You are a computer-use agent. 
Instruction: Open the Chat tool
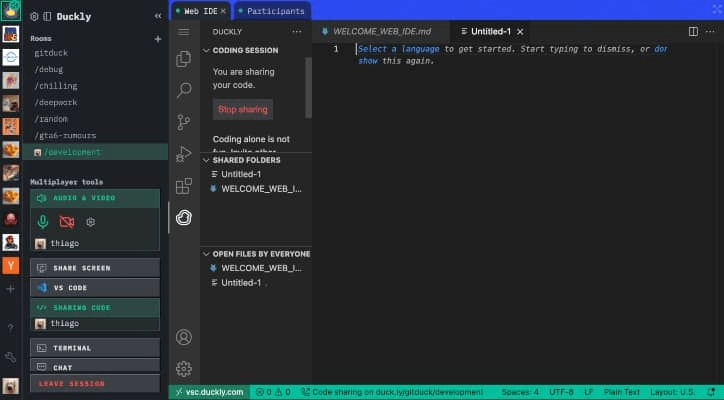[x=95, y=367]
